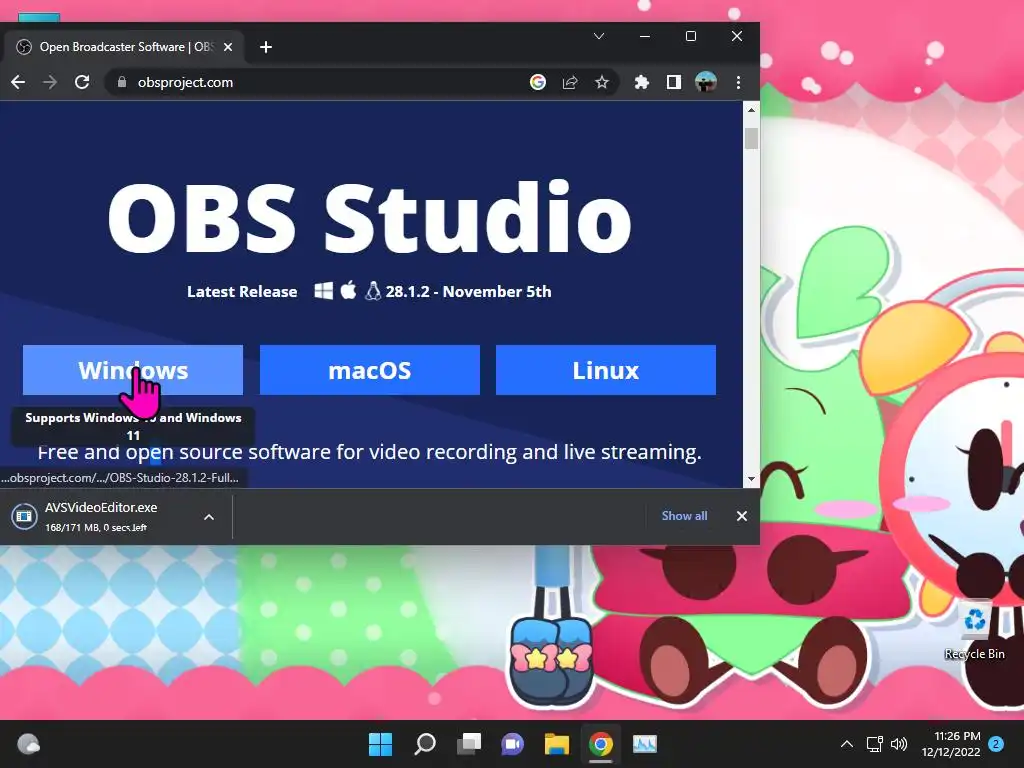Open Task View on taskbar
1024x768 pixels.
pos(469,744)
